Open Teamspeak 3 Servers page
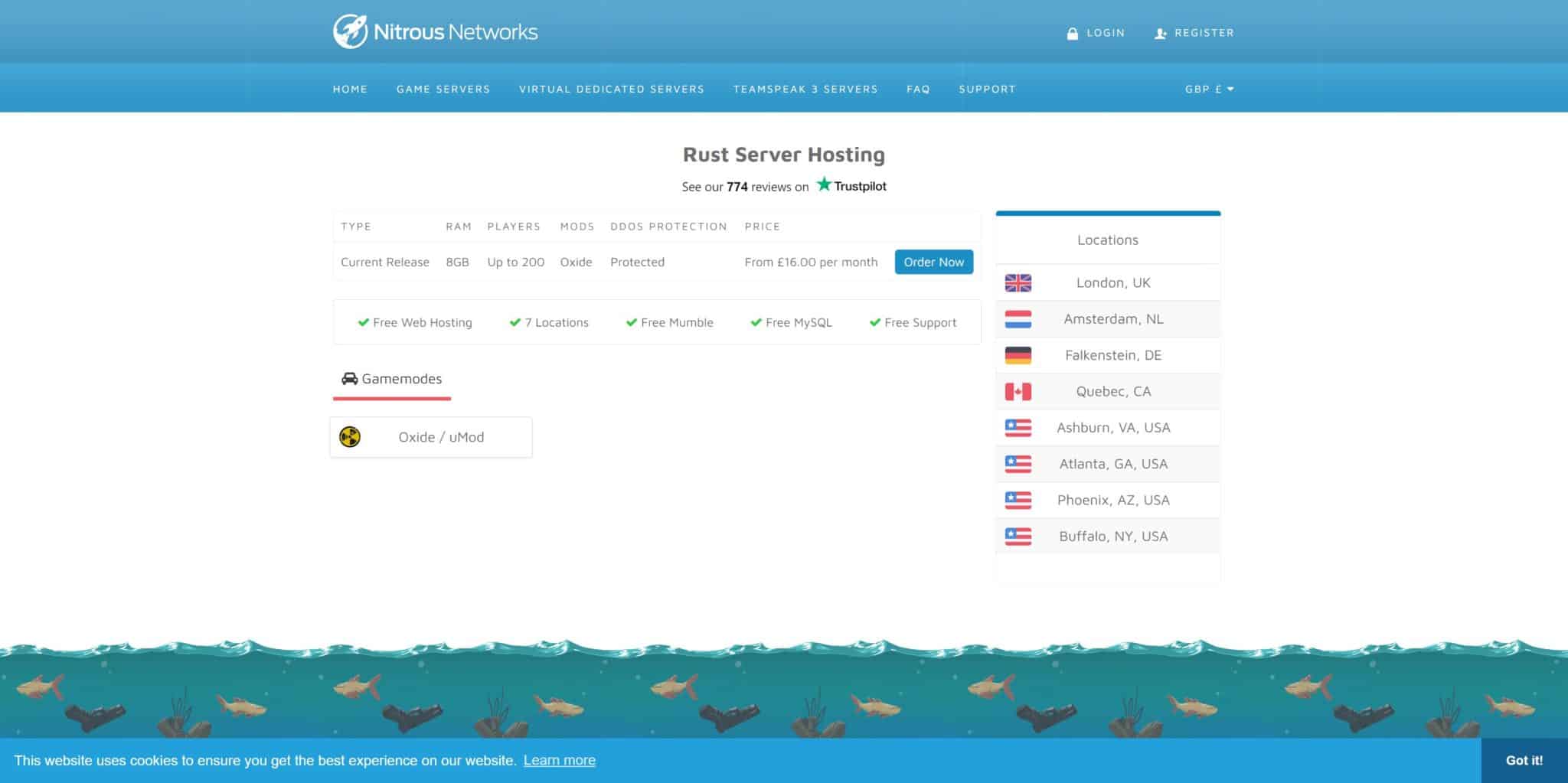This screenshot has width=1568, height=783. click(805, 89)
